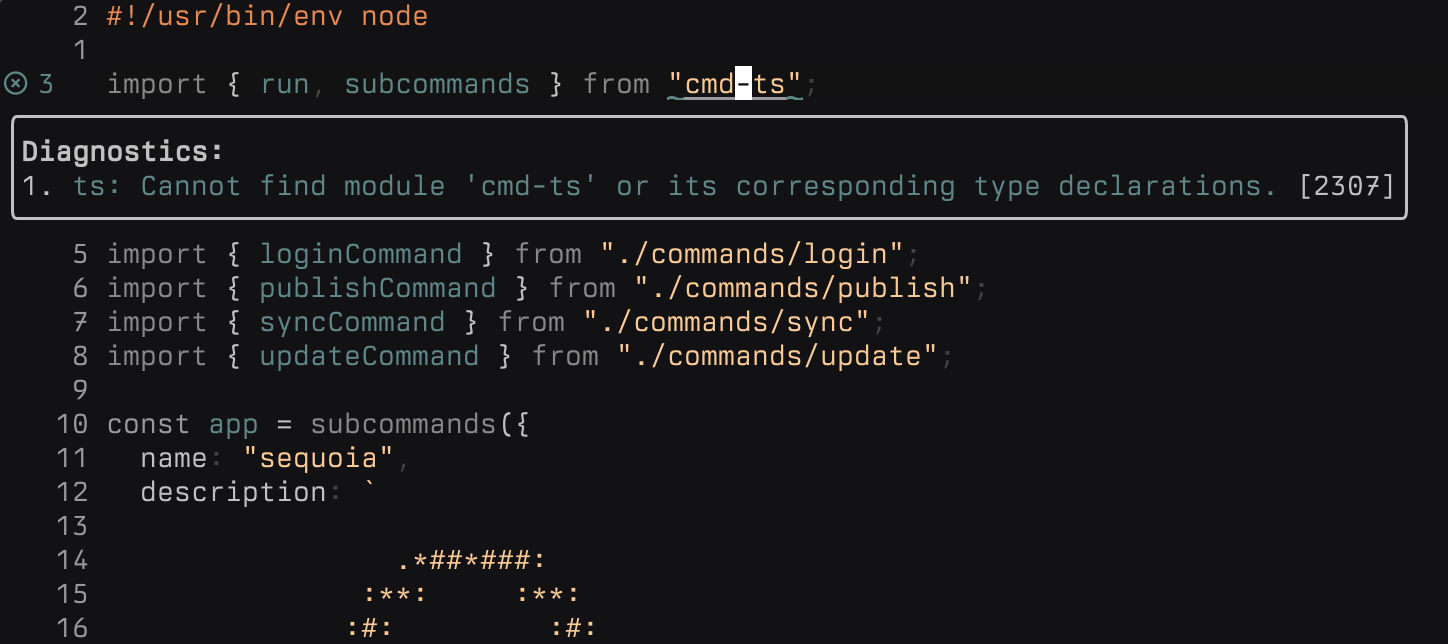The width and height of the screenshot is (1448, 644).
Task: Click the shebang line with node
Action: (267, 17)
